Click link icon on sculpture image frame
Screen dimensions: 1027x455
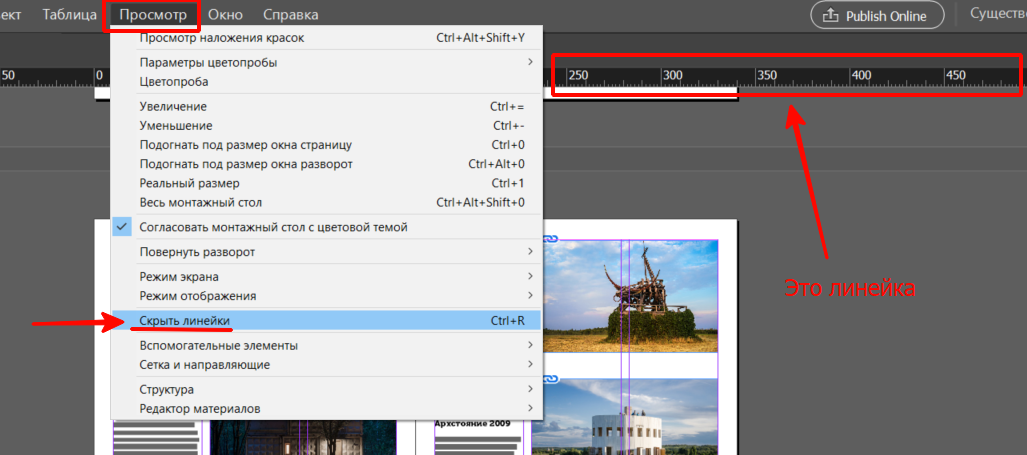pos(550,239)
